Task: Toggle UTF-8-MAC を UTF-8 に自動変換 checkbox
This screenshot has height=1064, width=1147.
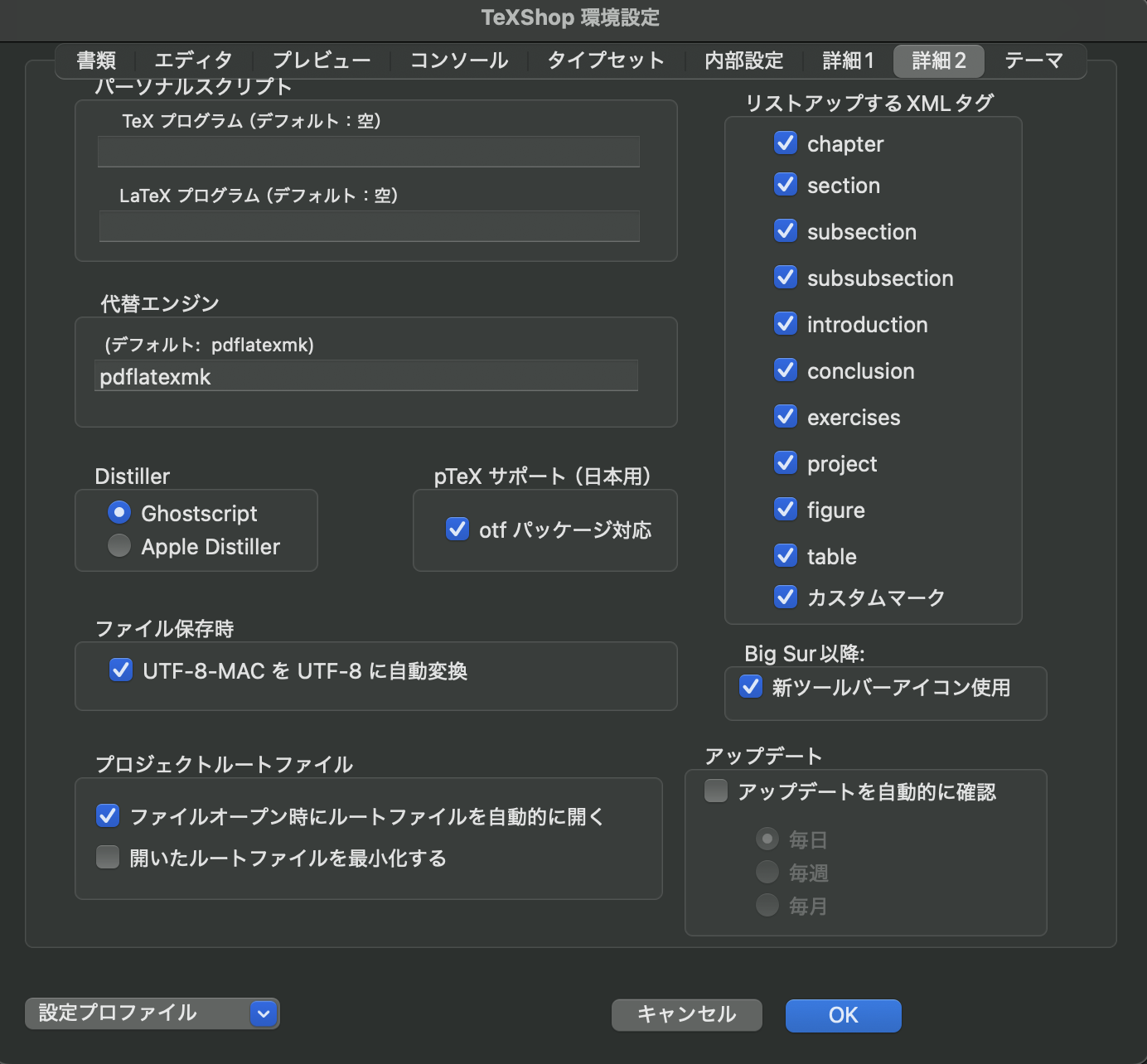Action: click(x=121, y=670)
